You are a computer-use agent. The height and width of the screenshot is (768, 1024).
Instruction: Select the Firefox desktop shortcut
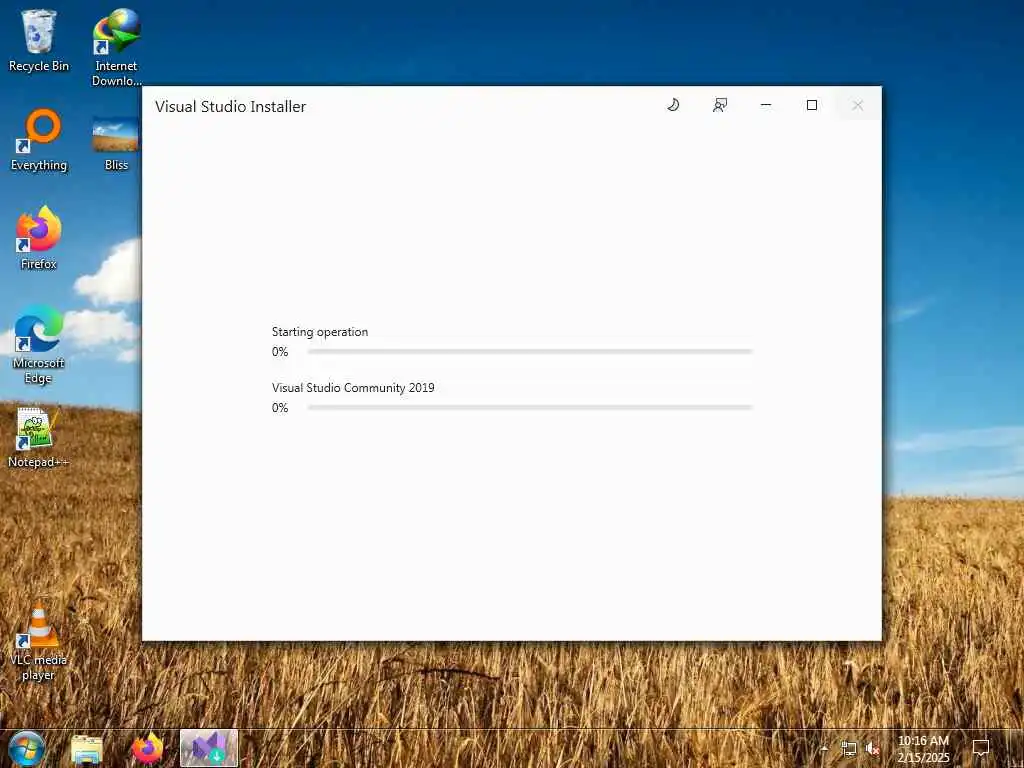39,238
